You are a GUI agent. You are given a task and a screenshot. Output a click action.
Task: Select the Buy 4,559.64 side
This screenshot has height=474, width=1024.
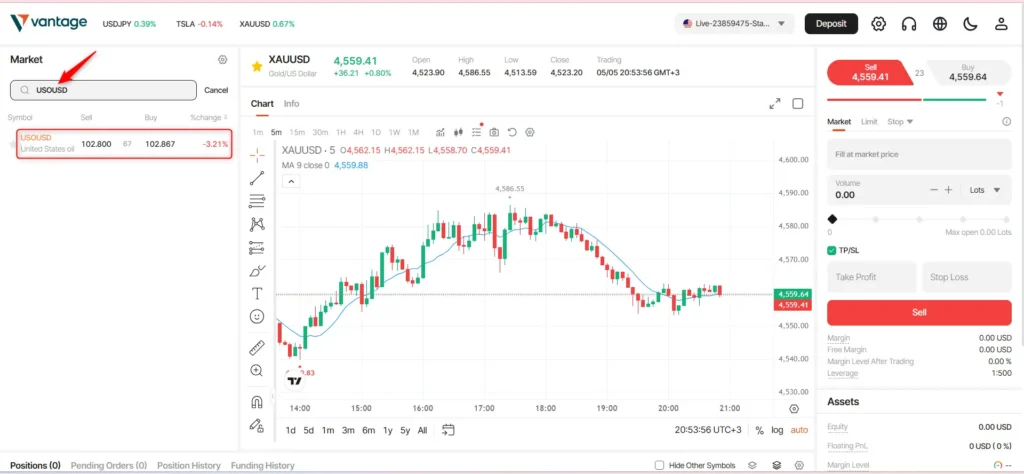point(968,72)
